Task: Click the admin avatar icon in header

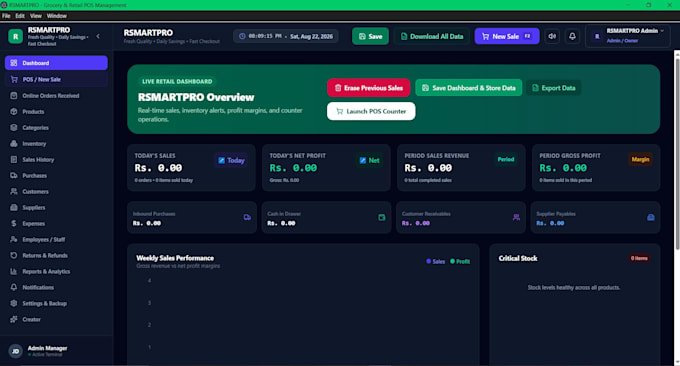Action: [597, 36]
